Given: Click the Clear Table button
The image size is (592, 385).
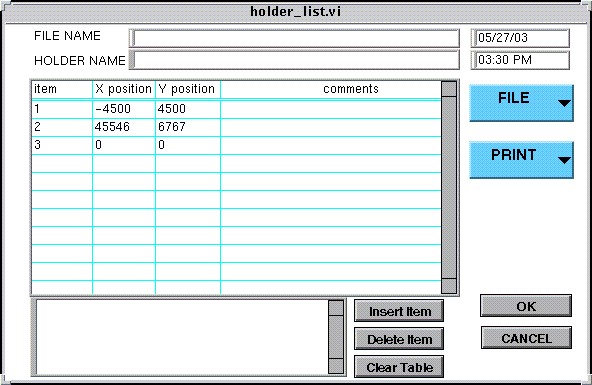Looking at the screenshot, I should click(399, 367).
